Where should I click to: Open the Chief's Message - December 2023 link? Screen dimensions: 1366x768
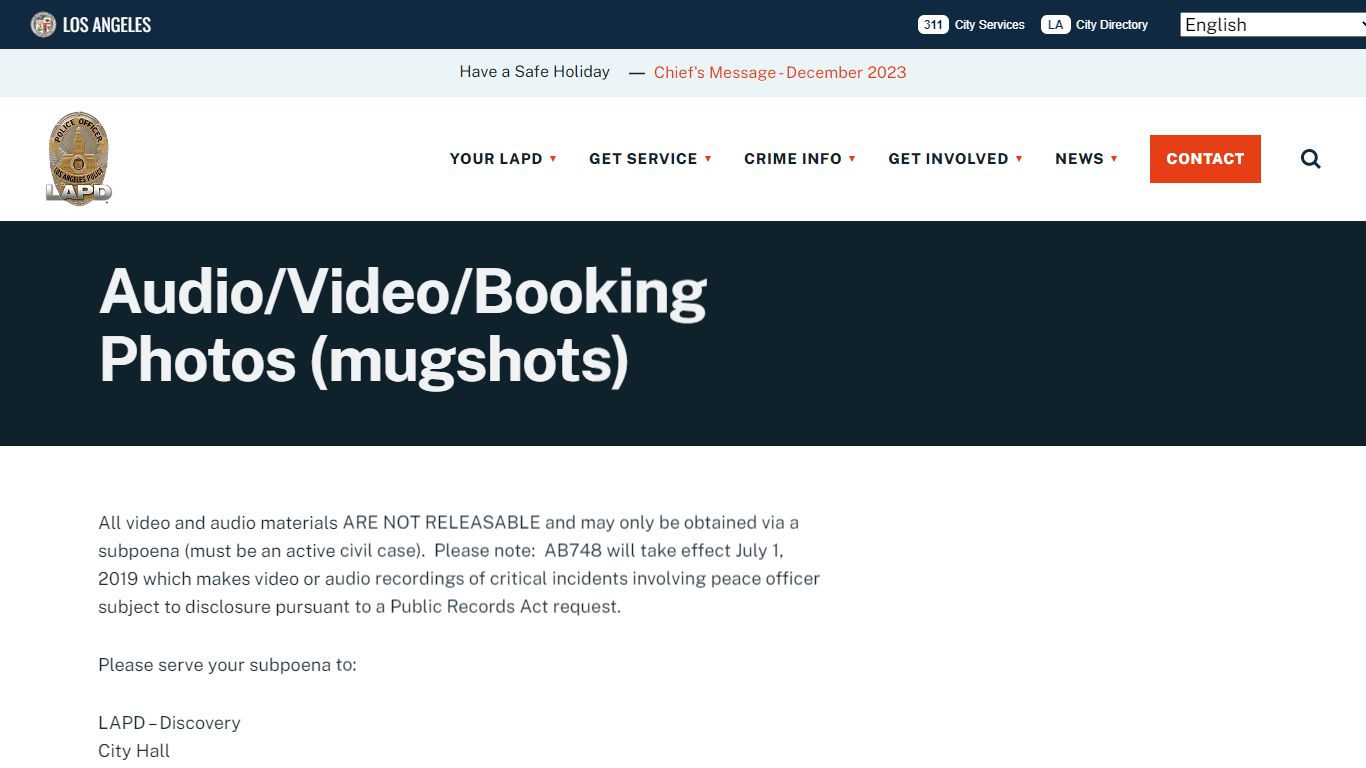(780, 72)
